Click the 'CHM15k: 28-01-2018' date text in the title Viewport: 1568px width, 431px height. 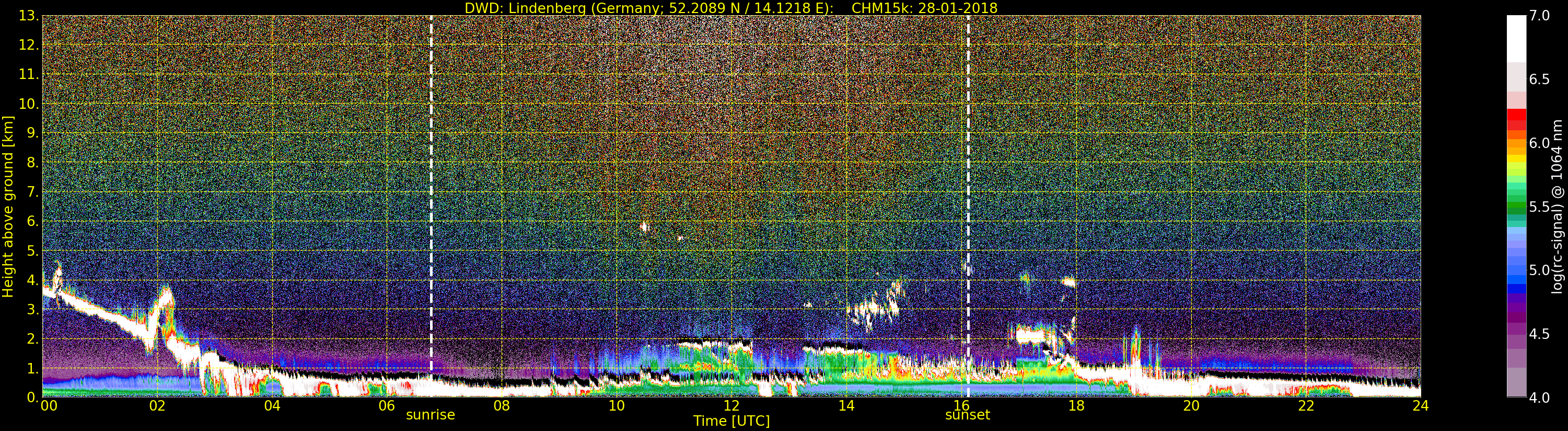[x=925, y=8]
